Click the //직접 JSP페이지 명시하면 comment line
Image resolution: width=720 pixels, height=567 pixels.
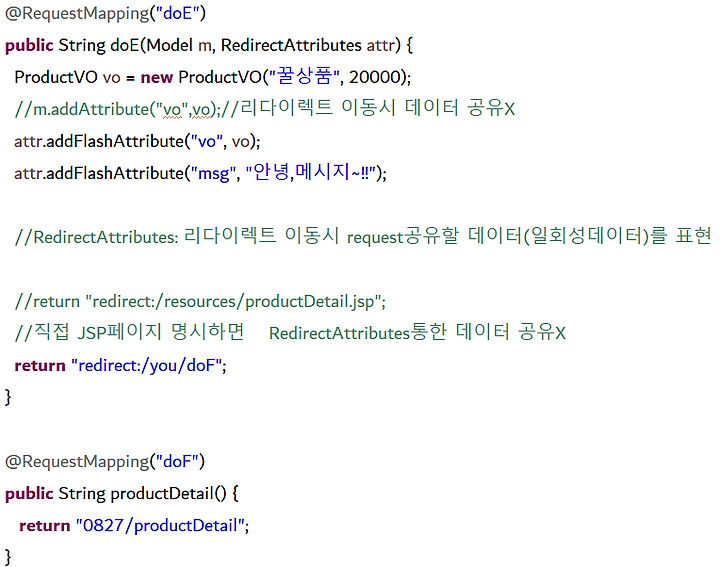pos(290,333)
